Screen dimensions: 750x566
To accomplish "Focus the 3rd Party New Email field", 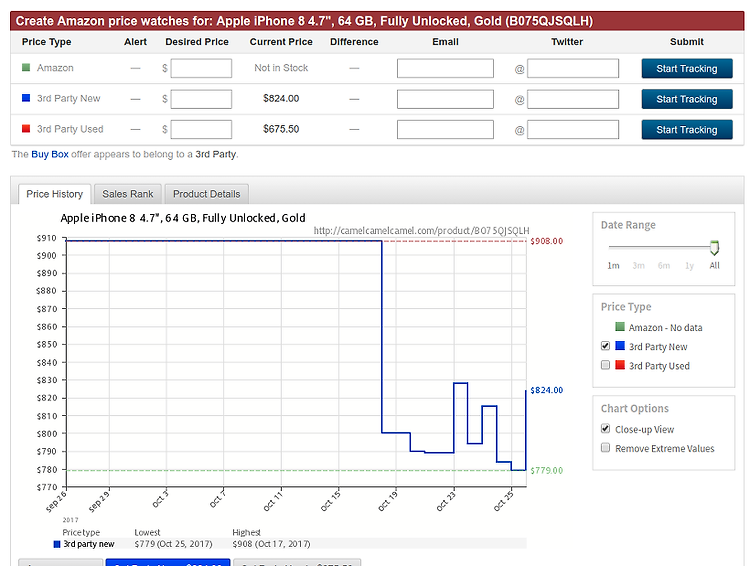I will tap(445, 99).
